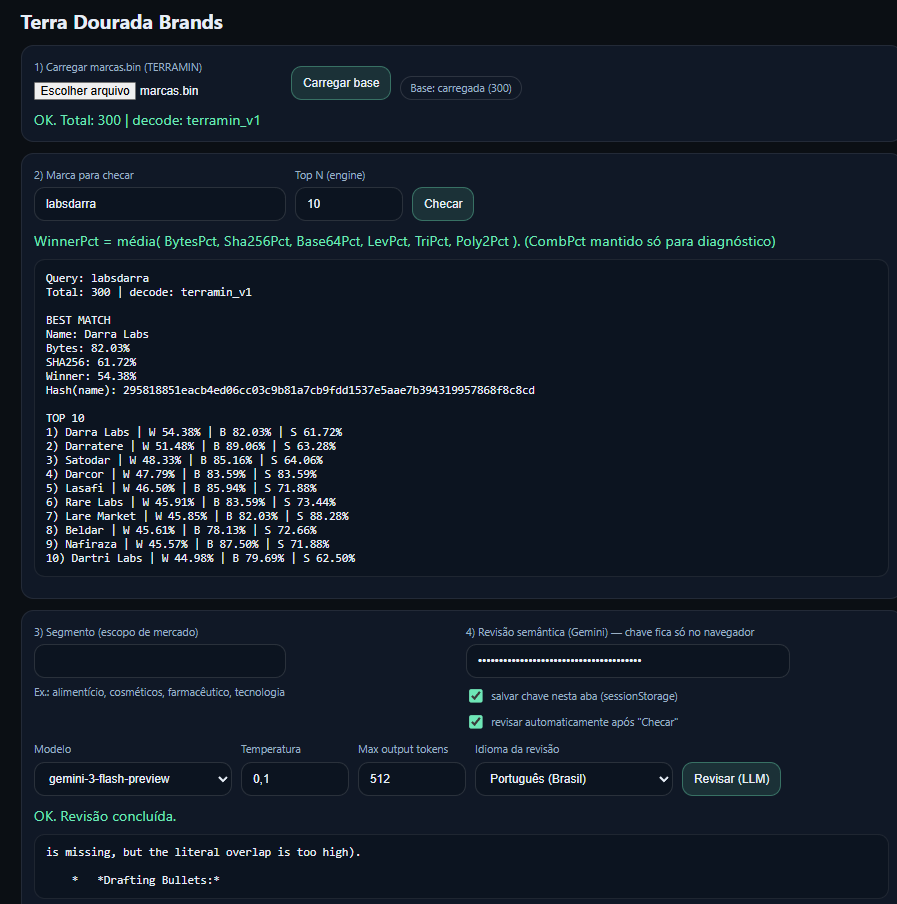897x904 pixels.
Task: Click result row 9) Nafiraza
Action: pyautogui.click(x=187, y=544)
